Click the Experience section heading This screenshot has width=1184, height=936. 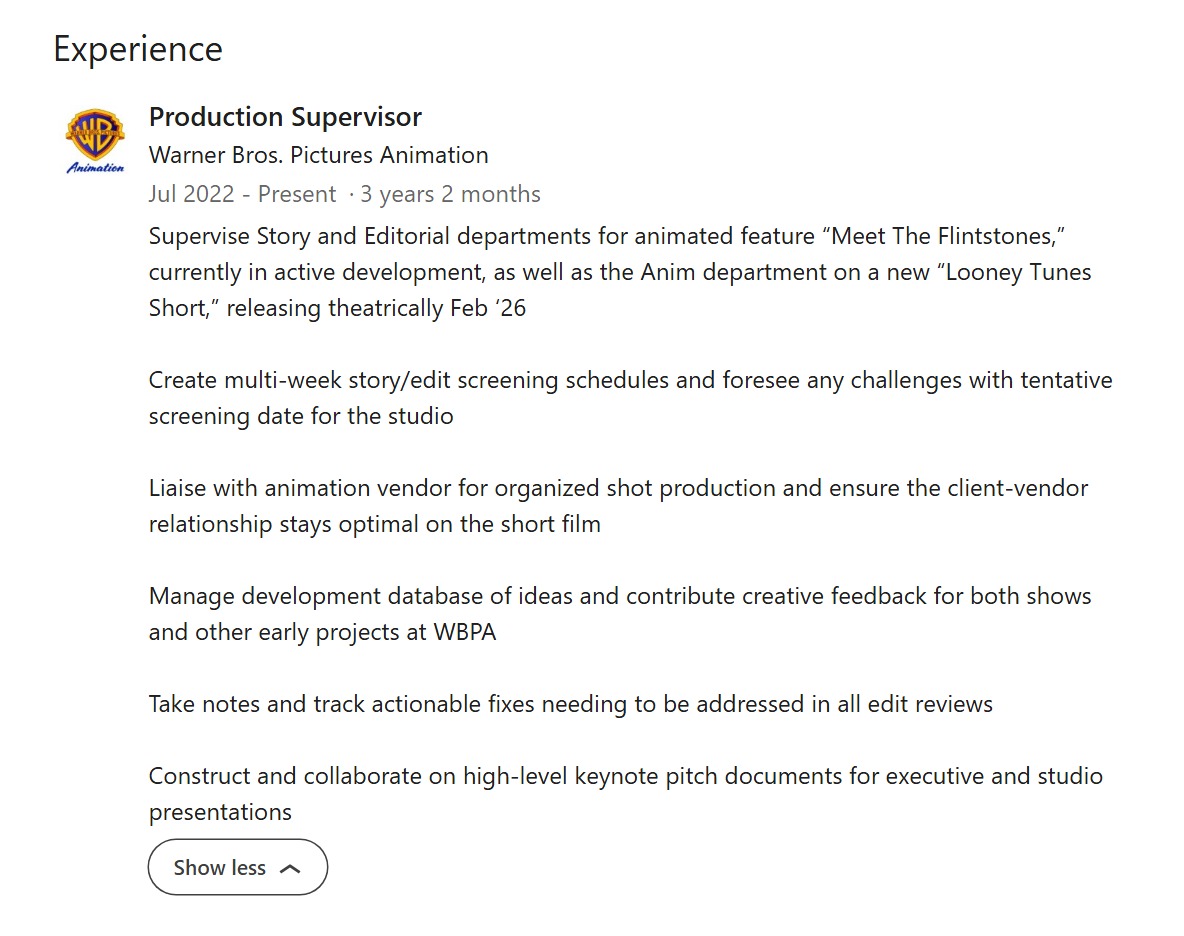click(138, 49)
